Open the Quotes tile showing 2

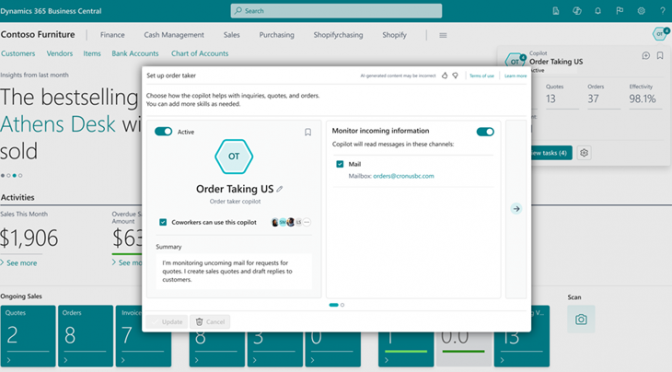point(28,336)
